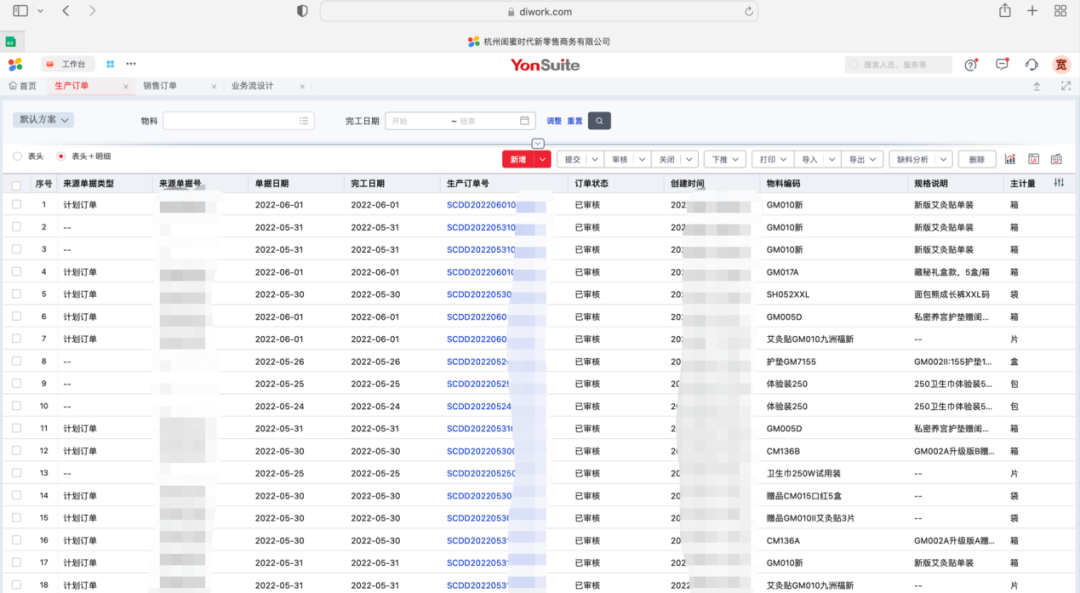This screenshot has width=1080, height=593.
Task: Click the 调整 link
Action: (554, 121)
